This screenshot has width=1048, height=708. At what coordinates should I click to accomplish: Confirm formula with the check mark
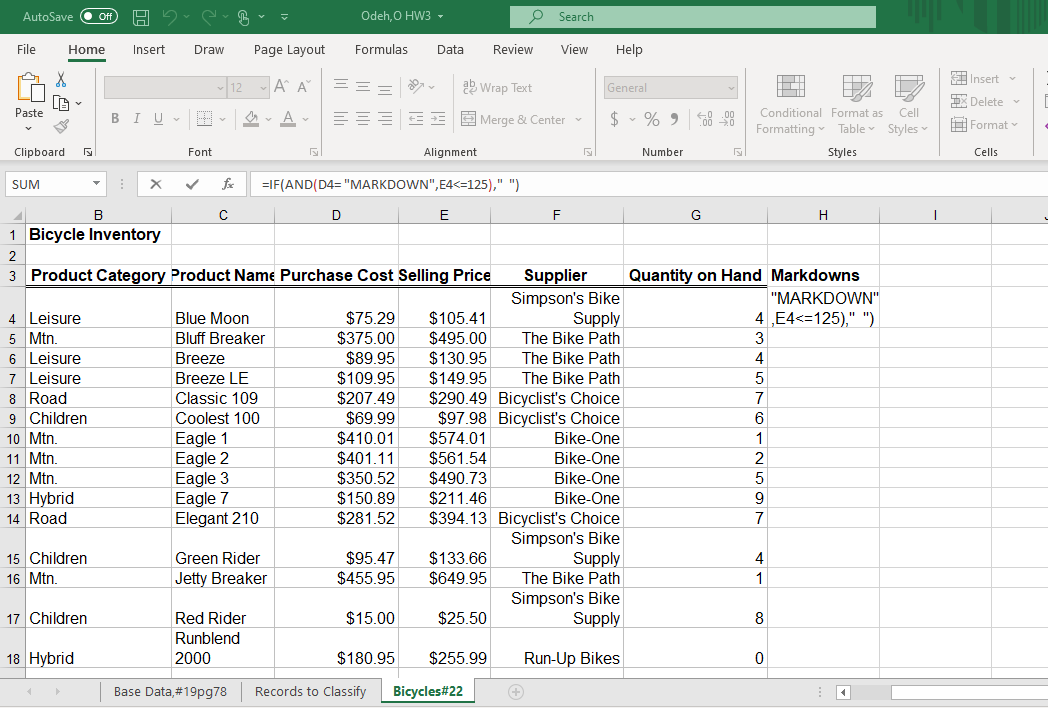coord(193,183)
